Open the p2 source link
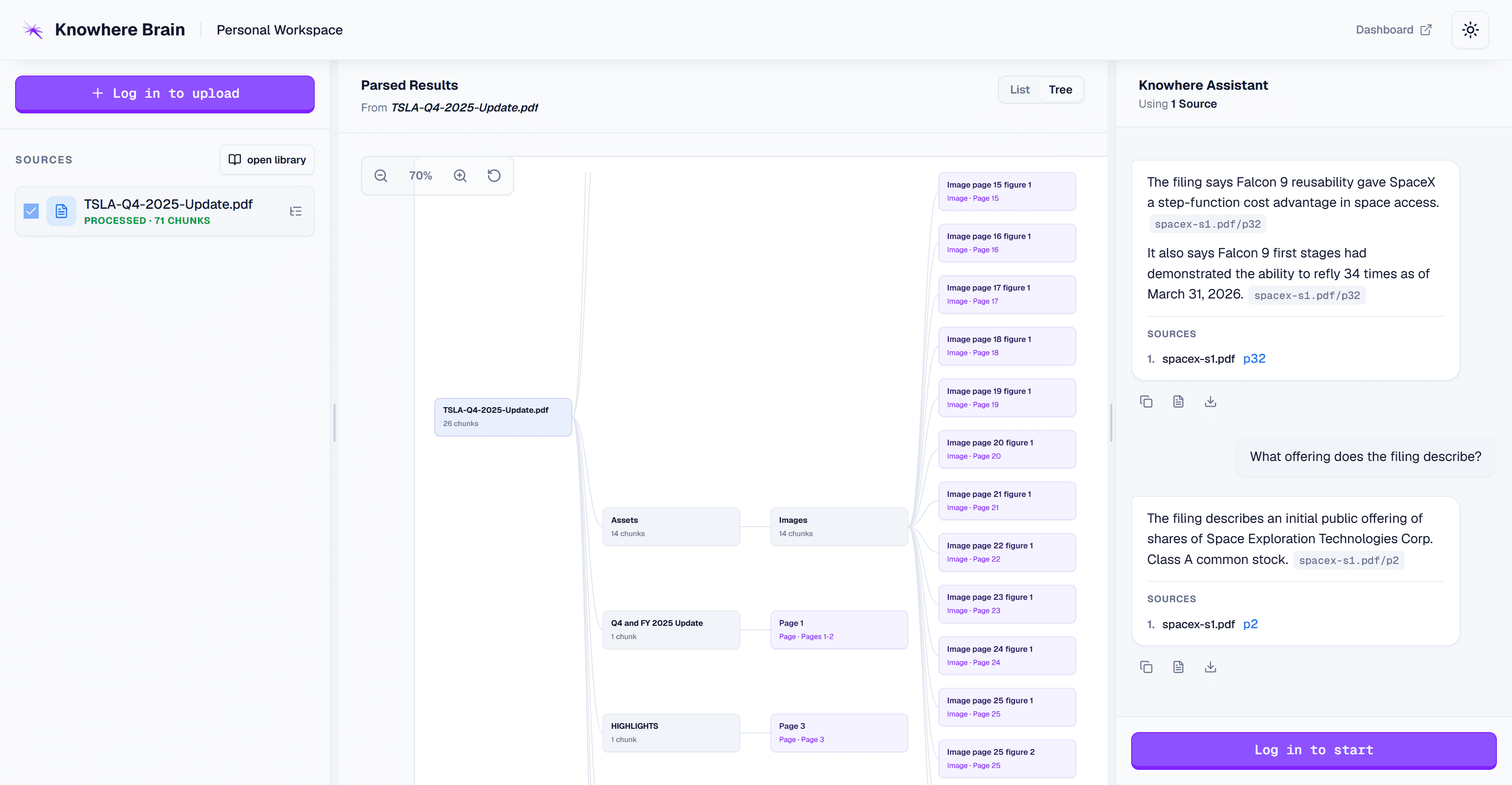Image resolution: width=1512 pixels, height=785 pixels. point(1250,624)
